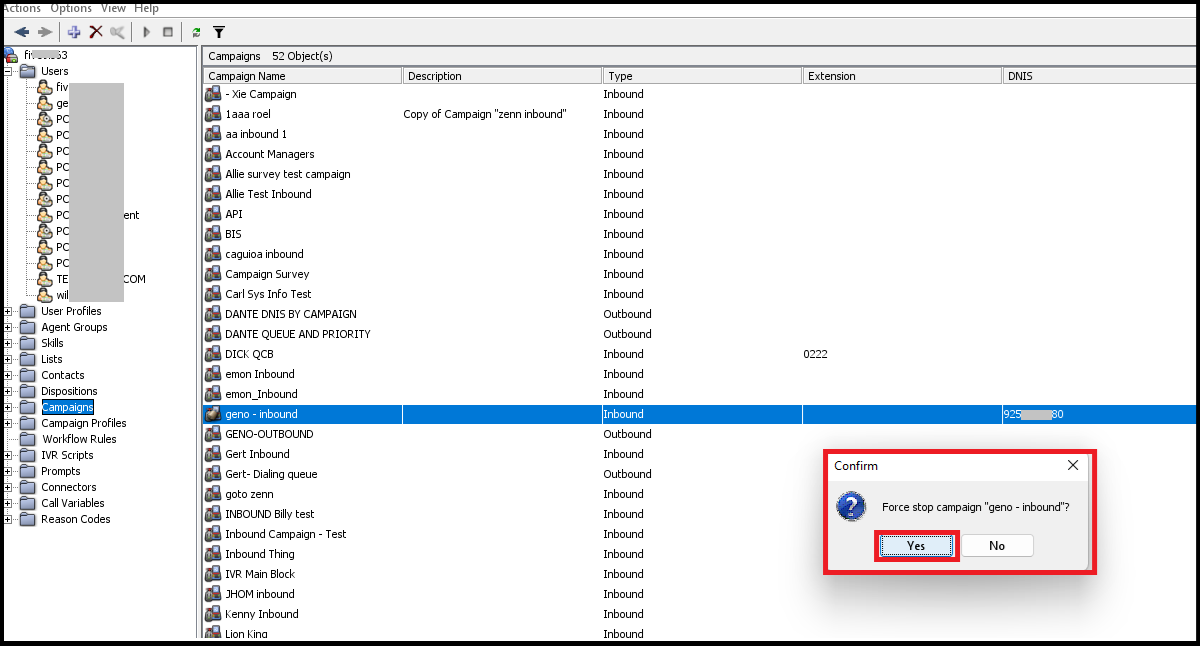
Task: Stop campaign with the square stop icon
Action: point(168,32)
